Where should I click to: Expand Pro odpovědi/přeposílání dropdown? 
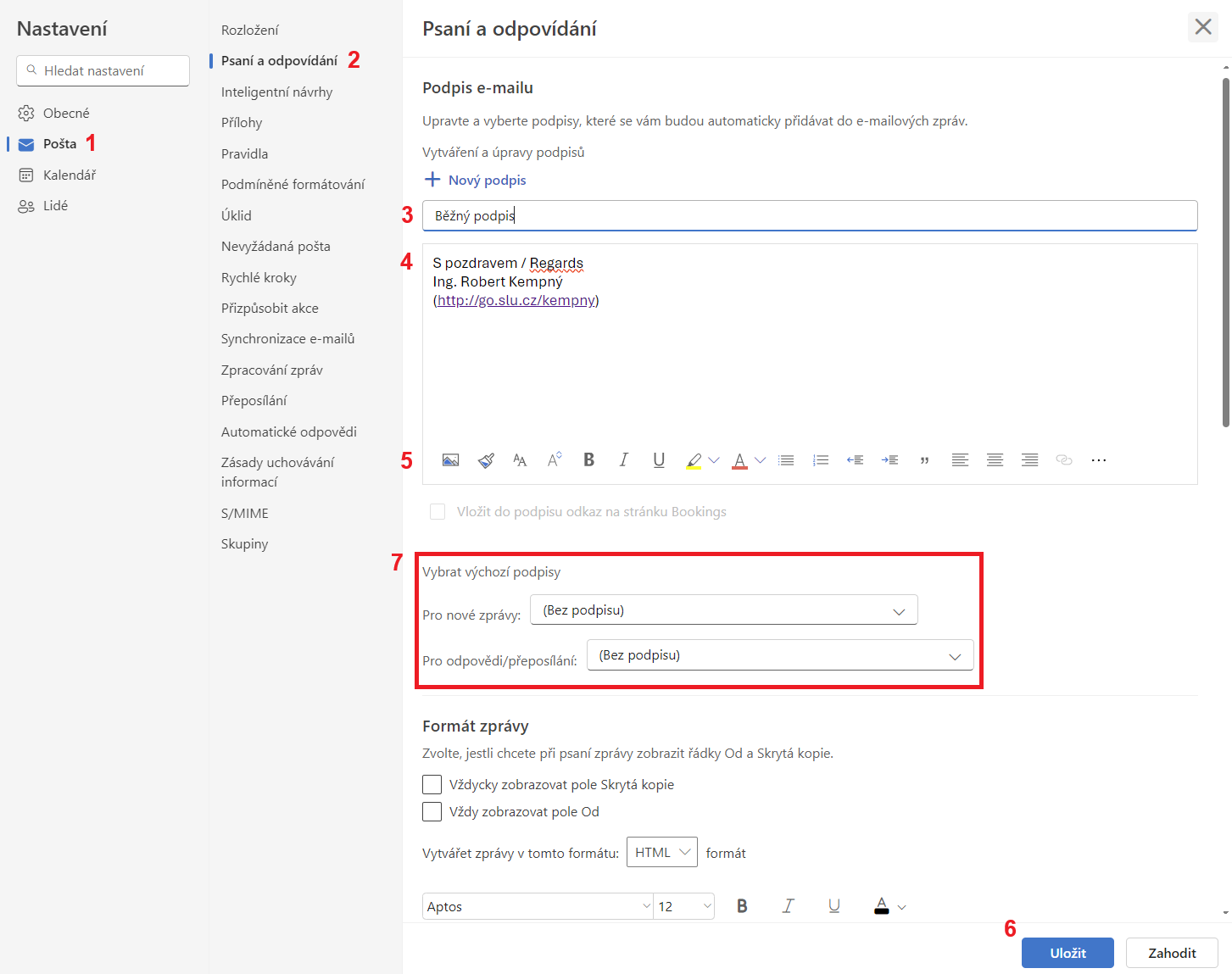click(780, 655)
